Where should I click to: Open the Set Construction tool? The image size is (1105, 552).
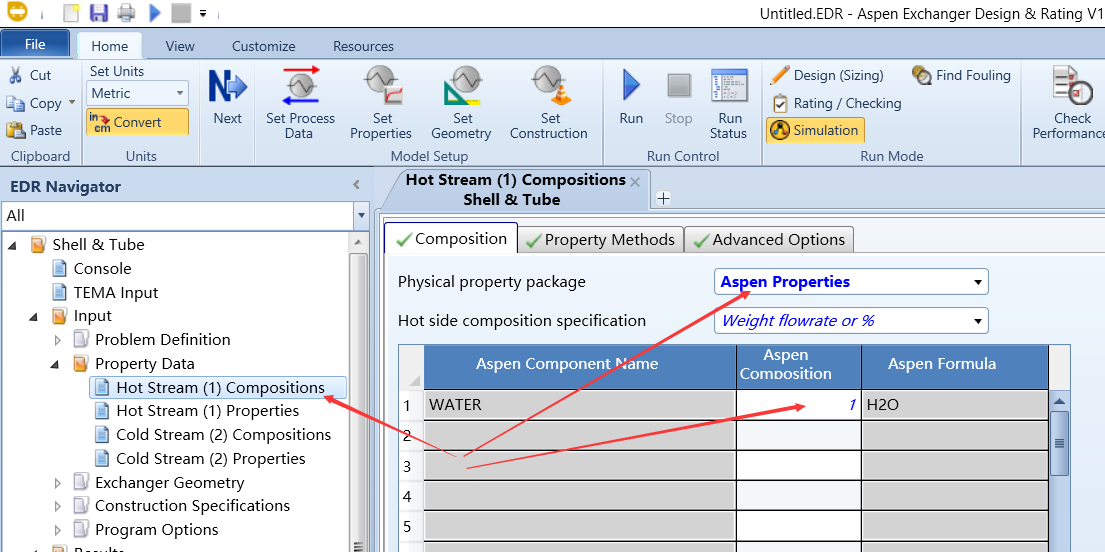[x=548, y=88]
